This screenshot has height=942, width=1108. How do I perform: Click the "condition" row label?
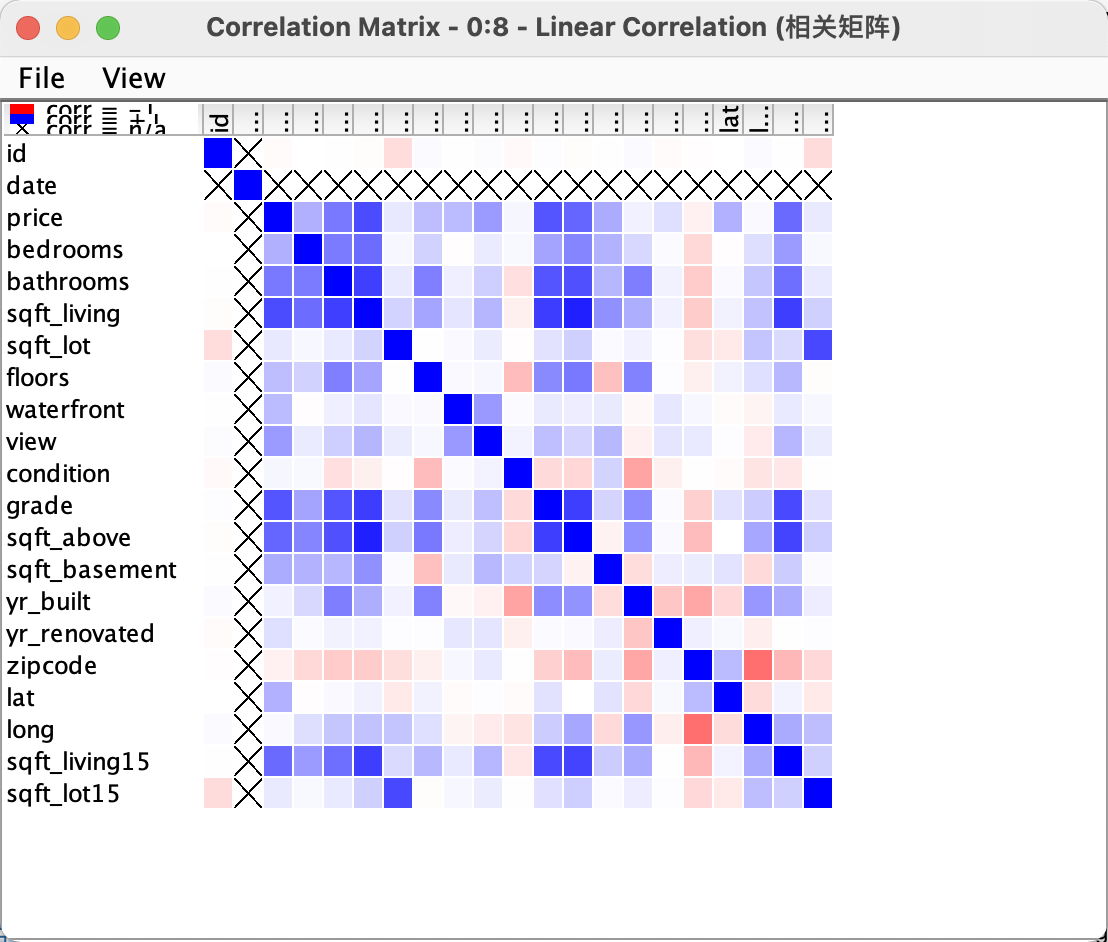[x=59, y=473]
